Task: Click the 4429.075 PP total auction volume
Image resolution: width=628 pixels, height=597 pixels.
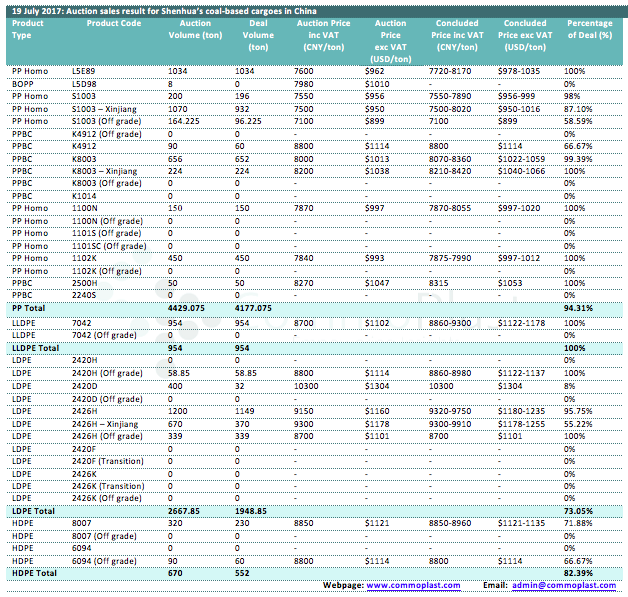Action: pyautogui.click(x=187, y=308)
